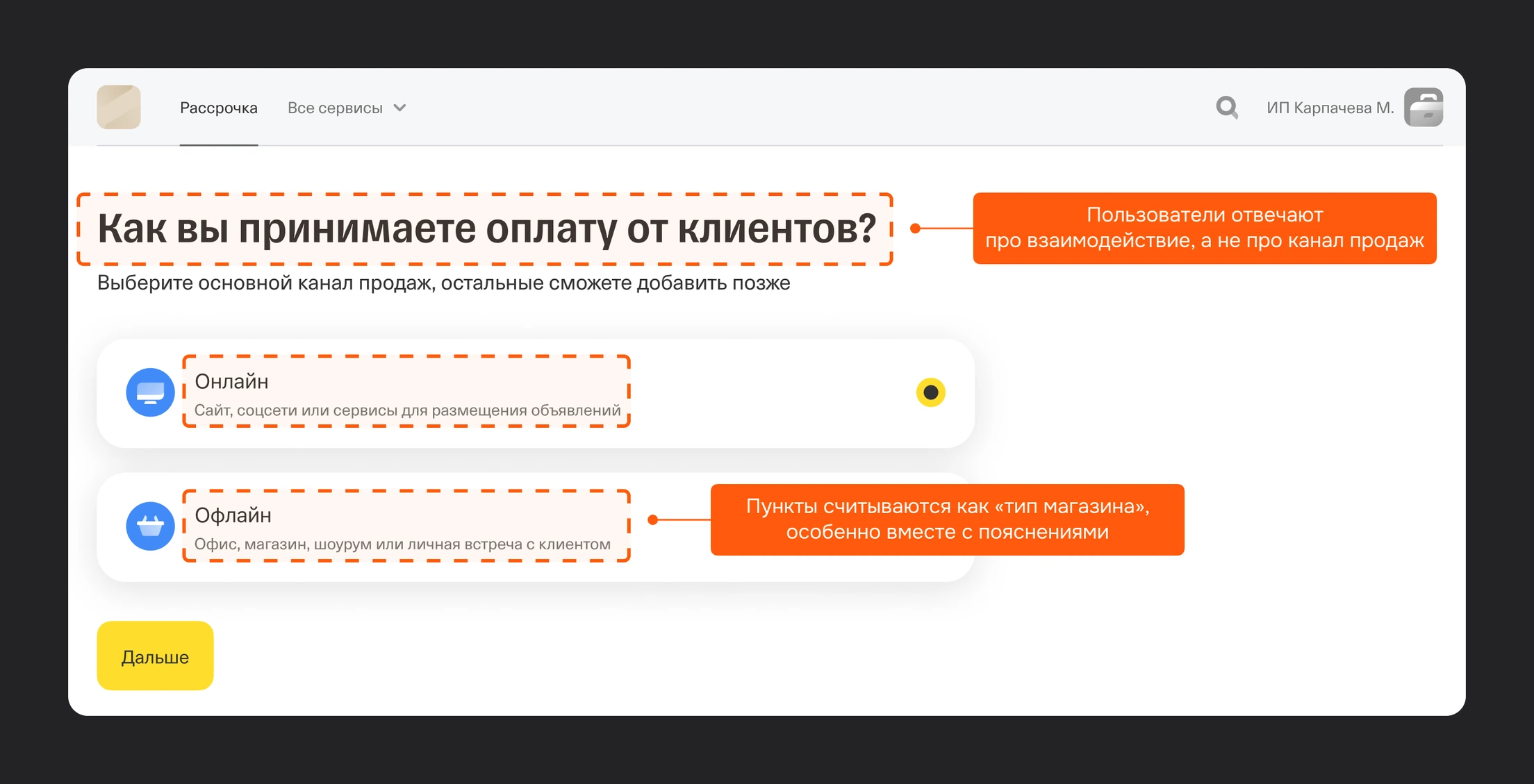Expand the Все сервисы dropdown chevron
This screenshot has width=1534, height=784.
[399, 108]
